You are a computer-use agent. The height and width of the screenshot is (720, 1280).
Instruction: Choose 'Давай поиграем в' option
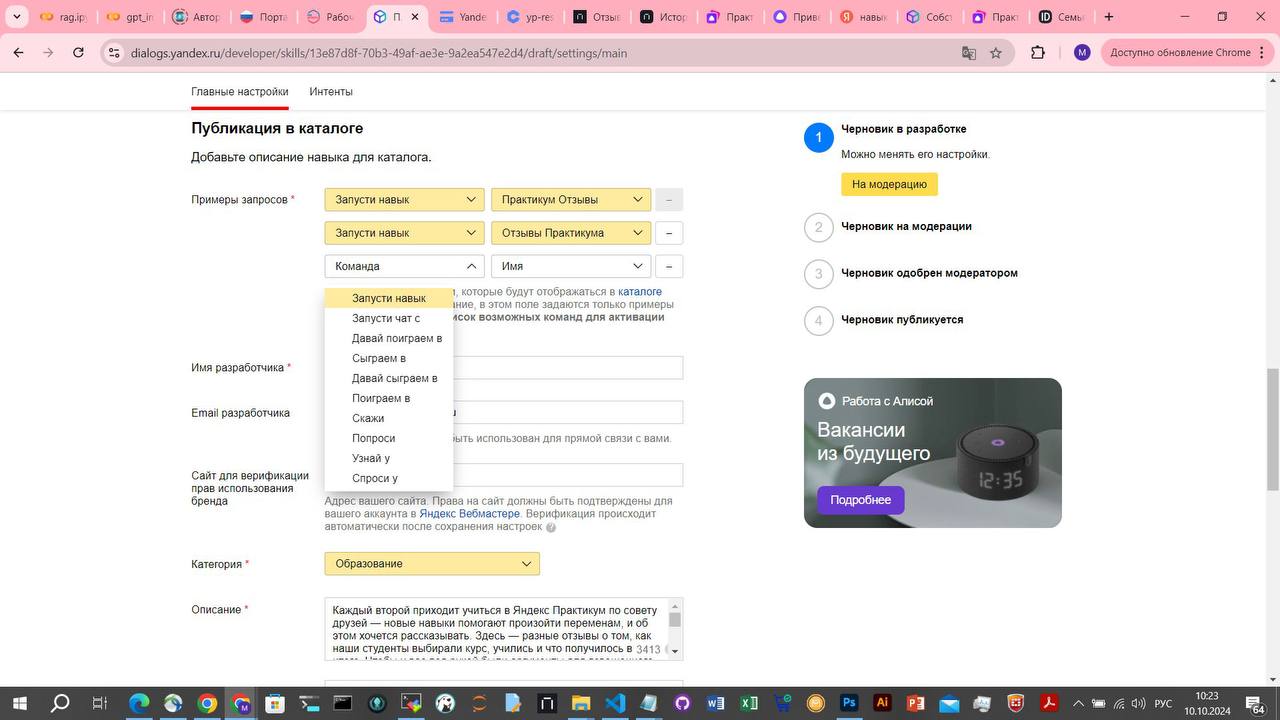tap(389, 338)
